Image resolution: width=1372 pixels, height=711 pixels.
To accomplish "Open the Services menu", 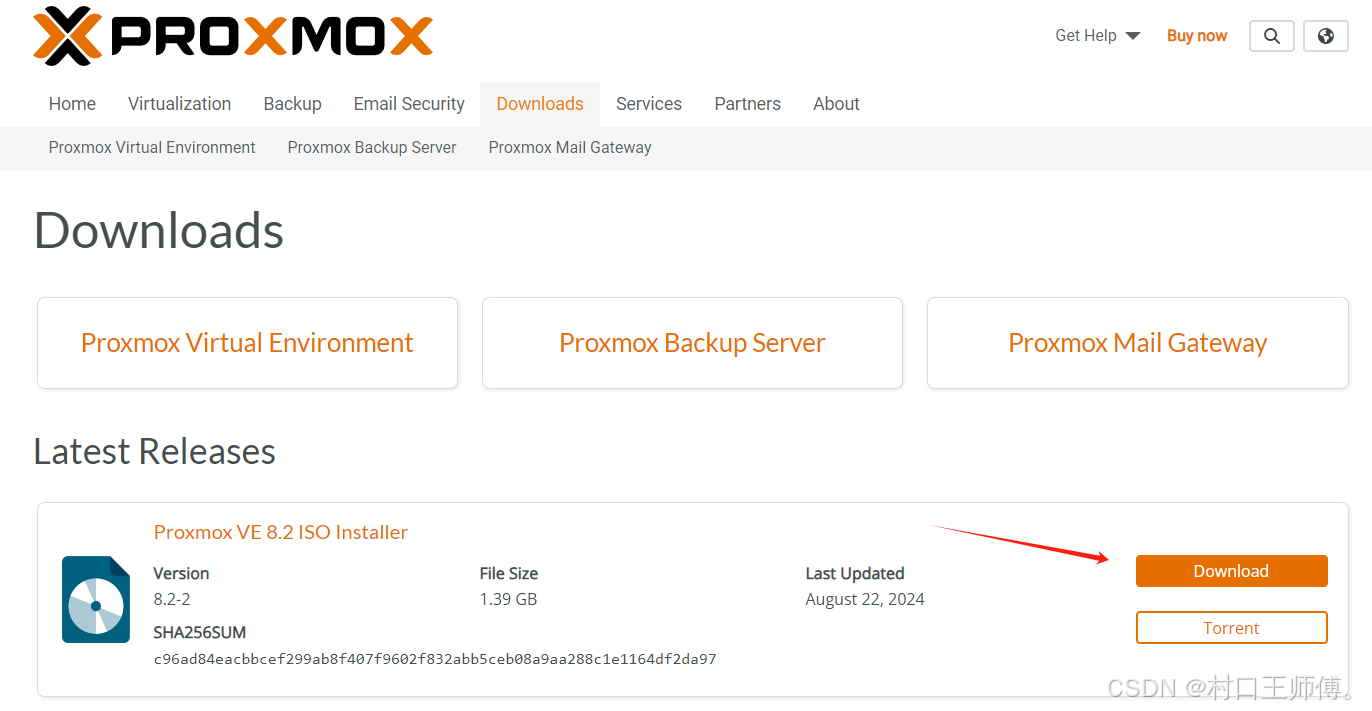I will (x=649, y=104).
